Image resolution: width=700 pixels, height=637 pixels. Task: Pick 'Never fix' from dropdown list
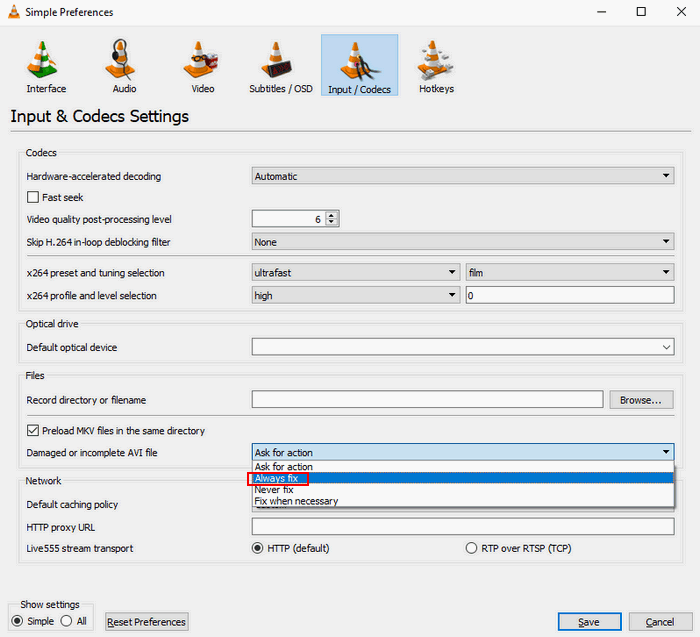[463, 490]
